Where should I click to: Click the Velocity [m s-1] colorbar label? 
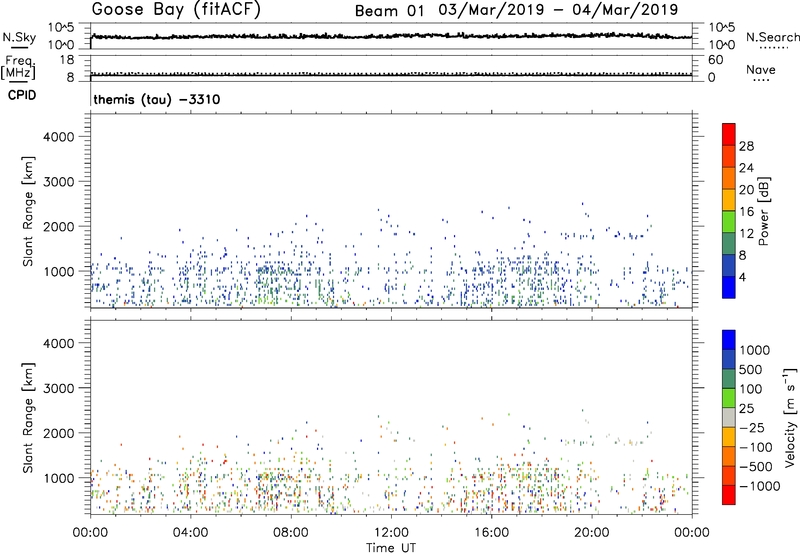[x=790, y=417]
